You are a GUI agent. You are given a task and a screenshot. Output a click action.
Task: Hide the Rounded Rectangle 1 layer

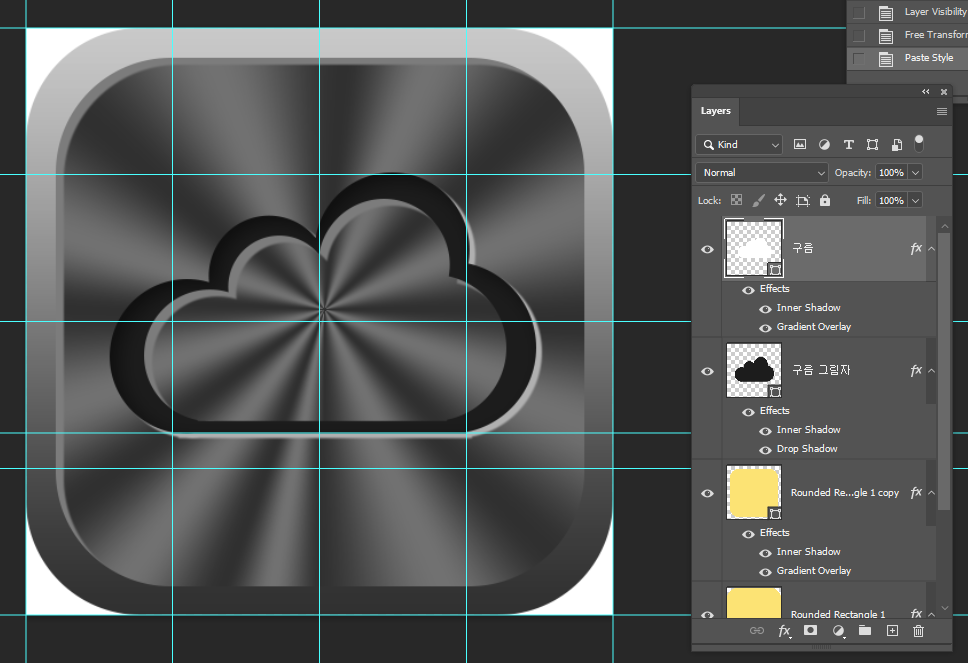[x=707, y=614]
